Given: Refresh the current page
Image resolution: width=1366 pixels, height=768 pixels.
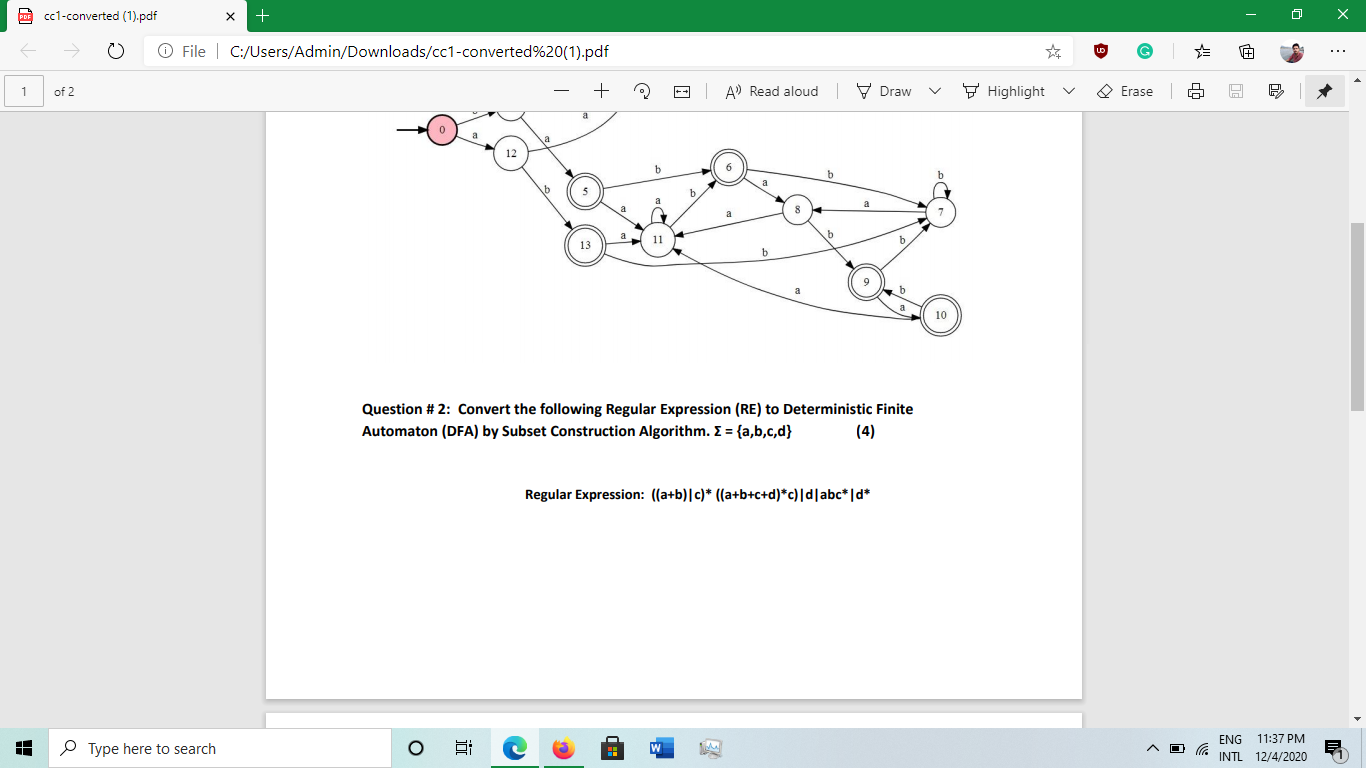Looking at the screenshot, I should point(114,49).
